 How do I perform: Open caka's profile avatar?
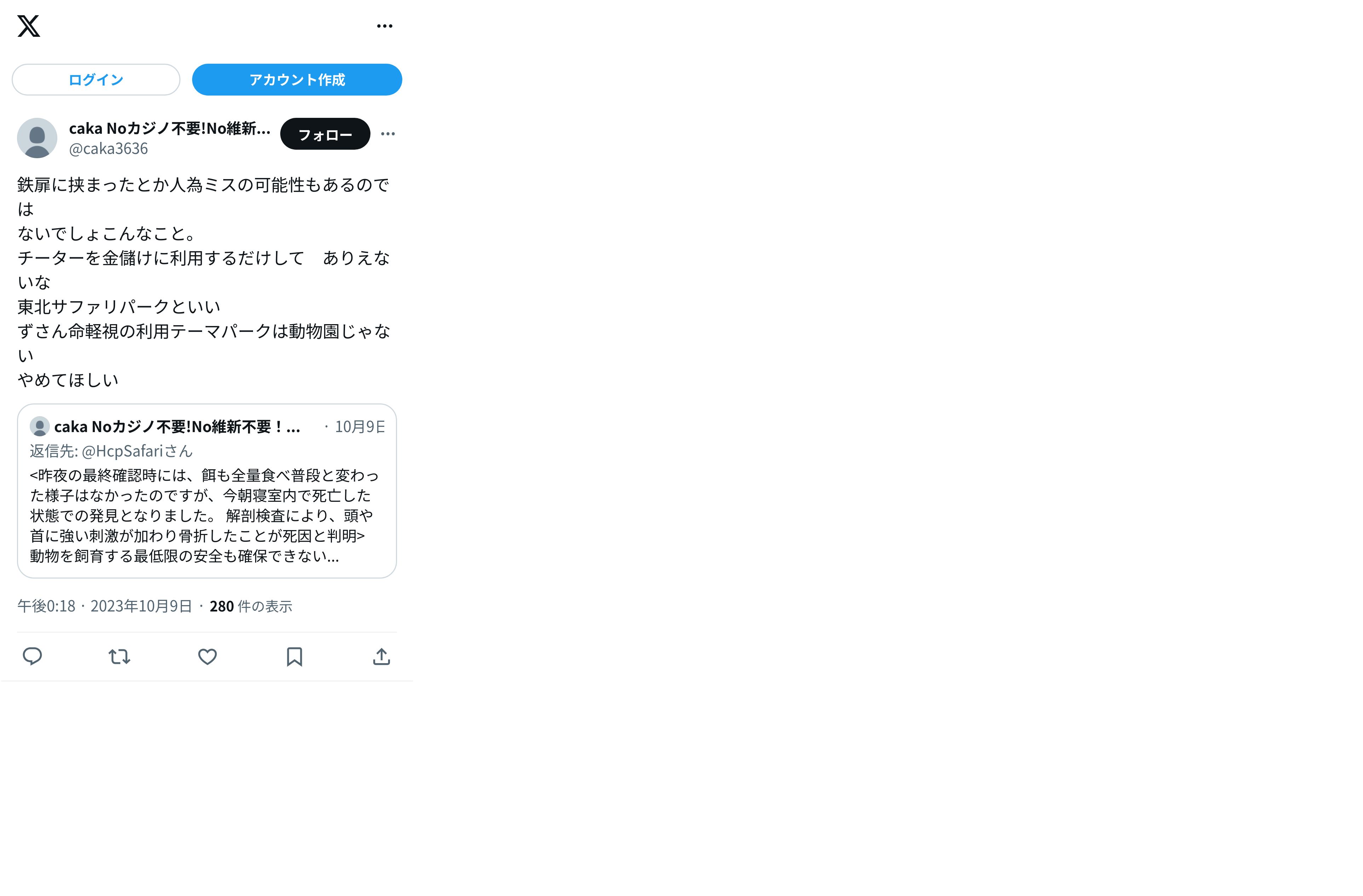[37, 138]
